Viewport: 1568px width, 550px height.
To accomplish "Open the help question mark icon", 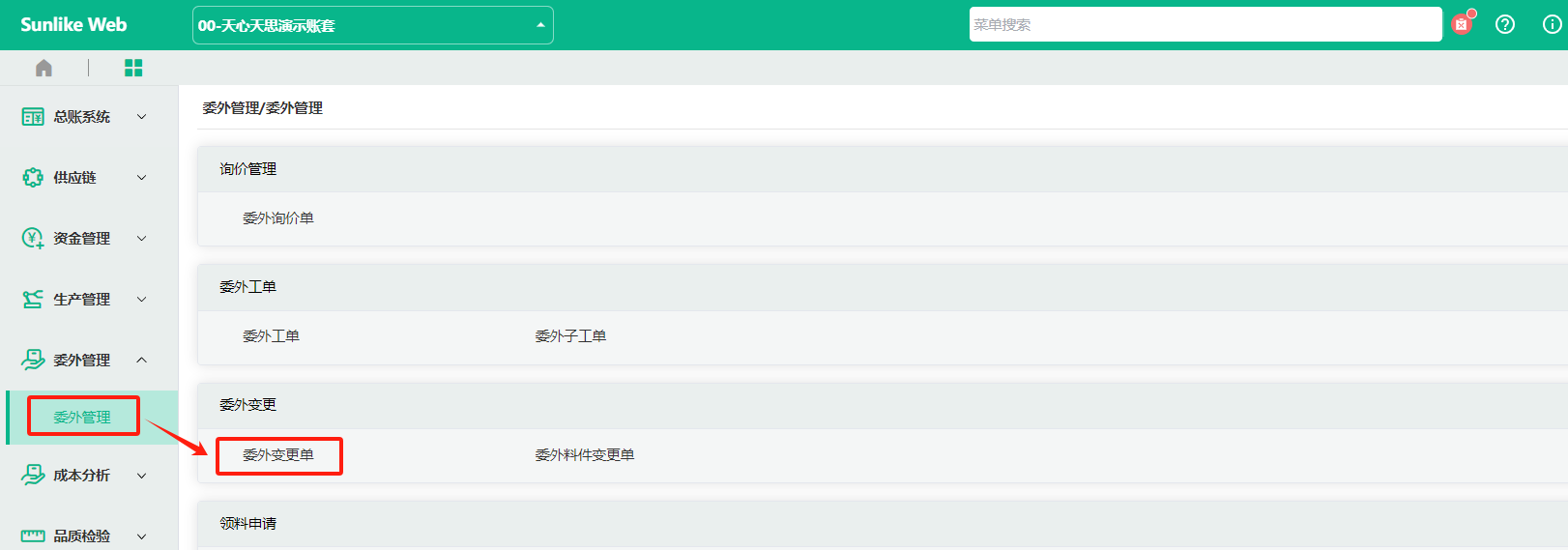I will pyautogui.click(x=1505, y=24).
